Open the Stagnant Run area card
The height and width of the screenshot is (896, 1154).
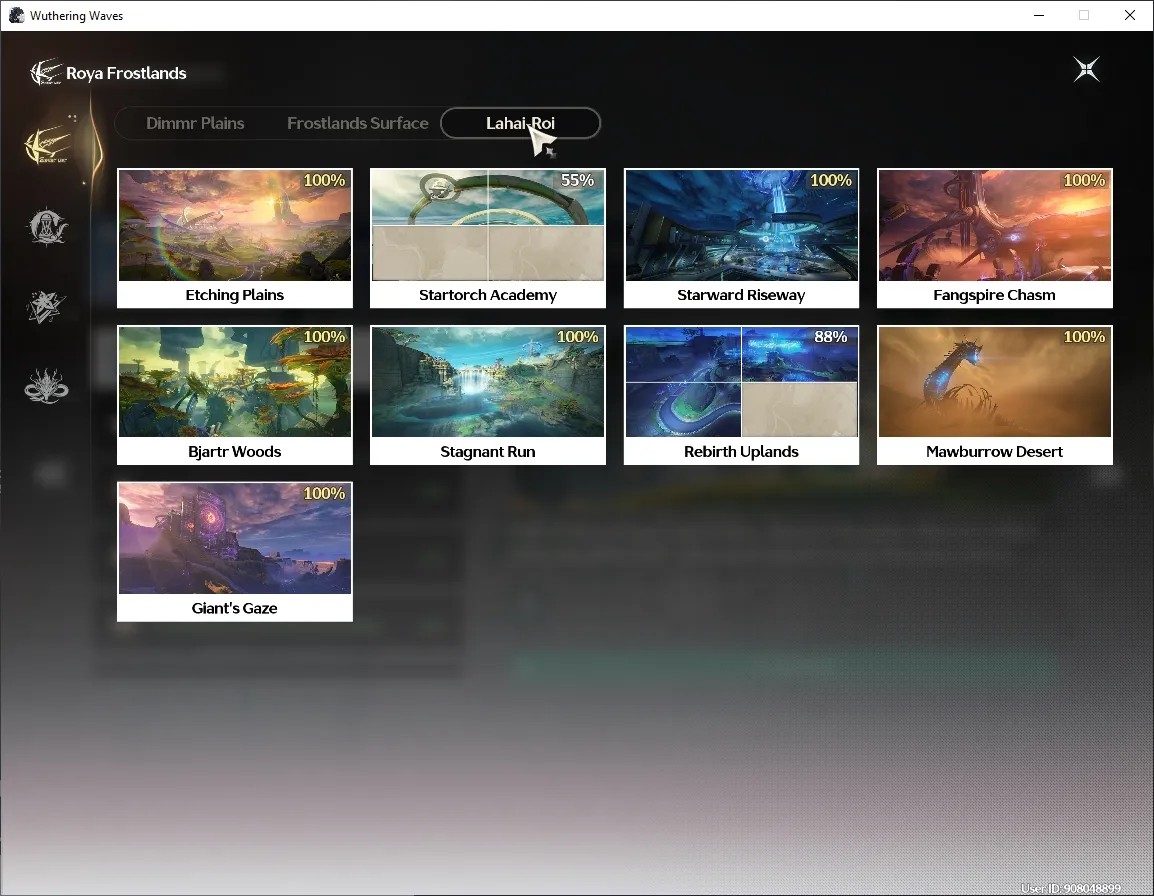coord(488,395)
